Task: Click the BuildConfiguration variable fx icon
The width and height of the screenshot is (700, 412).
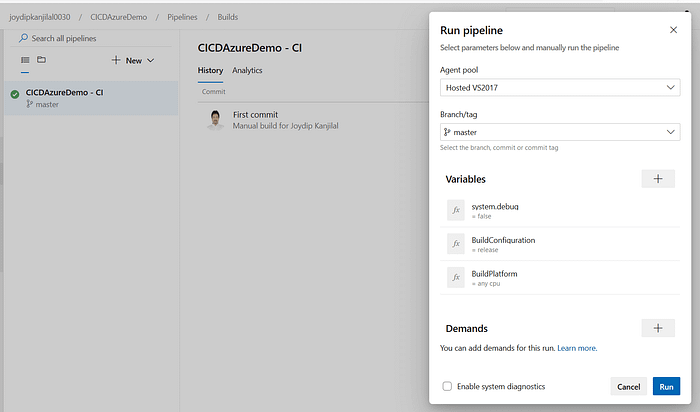Action: [x=456, y=244]
